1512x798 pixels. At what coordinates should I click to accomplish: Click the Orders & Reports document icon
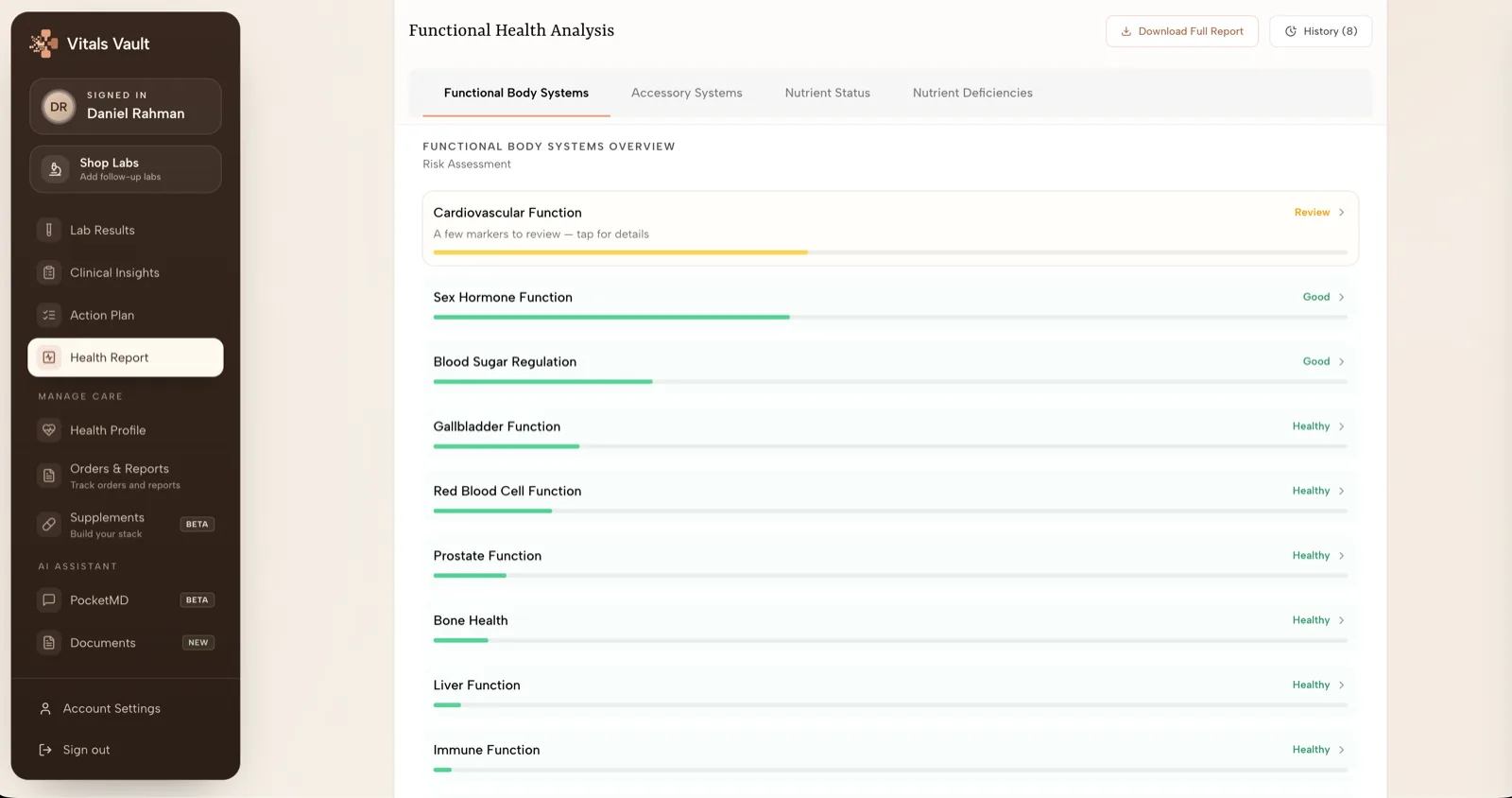(49, 476)
